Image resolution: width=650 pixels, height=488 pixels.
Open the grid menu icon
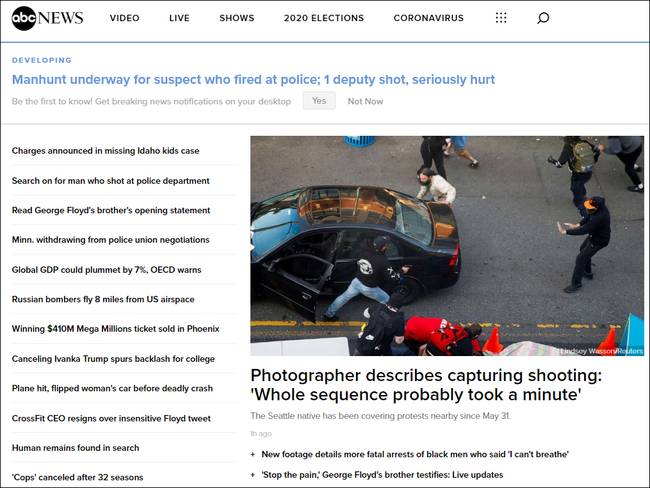[x=501, y=18]
